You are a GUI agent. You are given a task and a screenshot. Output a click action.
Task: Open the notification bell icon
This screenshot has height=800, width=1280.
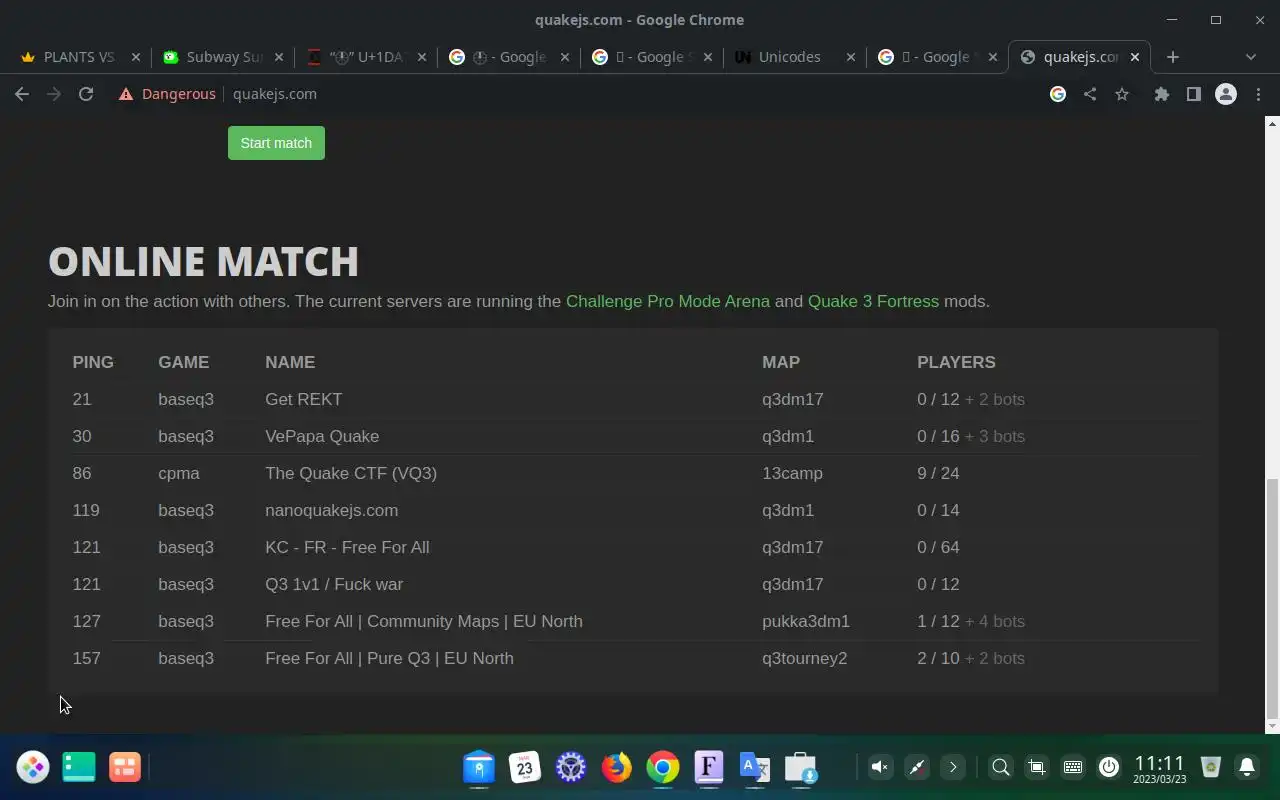[x=1247, y=767]
